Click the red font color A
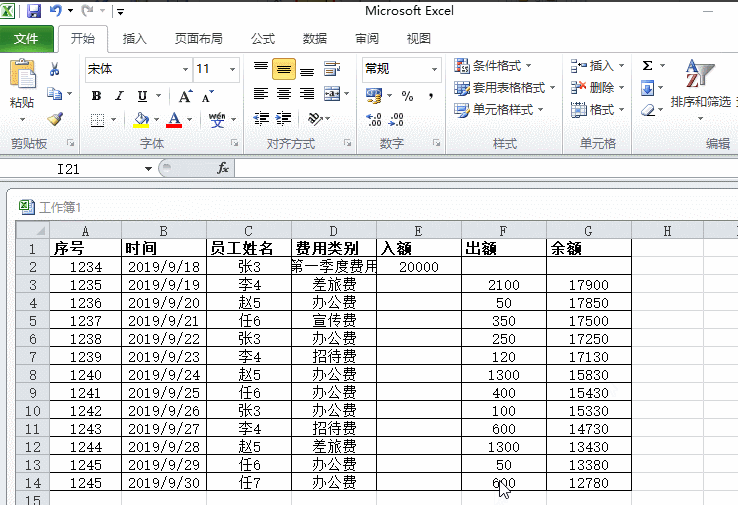The width and height of the screenshot is (738, 505). coord(174,120)
